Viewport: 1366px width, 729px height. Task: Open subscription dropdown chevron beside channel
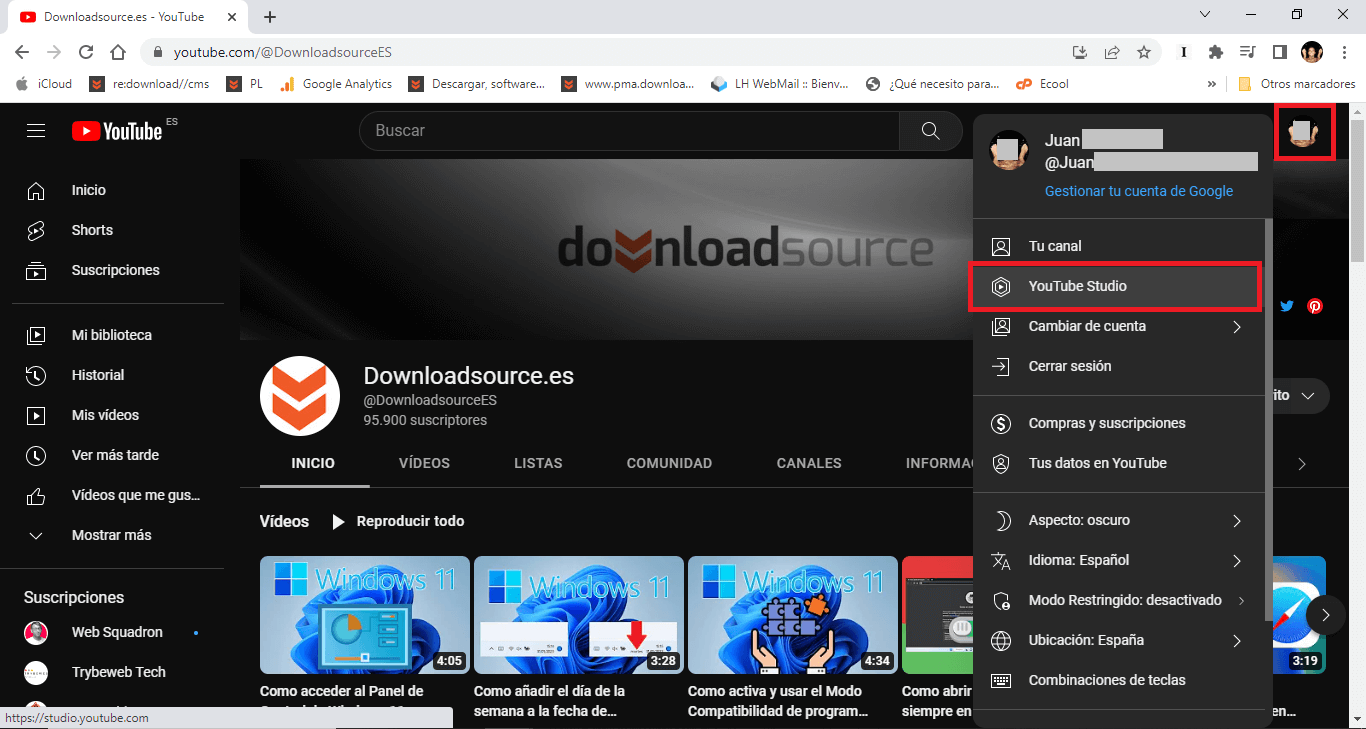(1308, 396)
